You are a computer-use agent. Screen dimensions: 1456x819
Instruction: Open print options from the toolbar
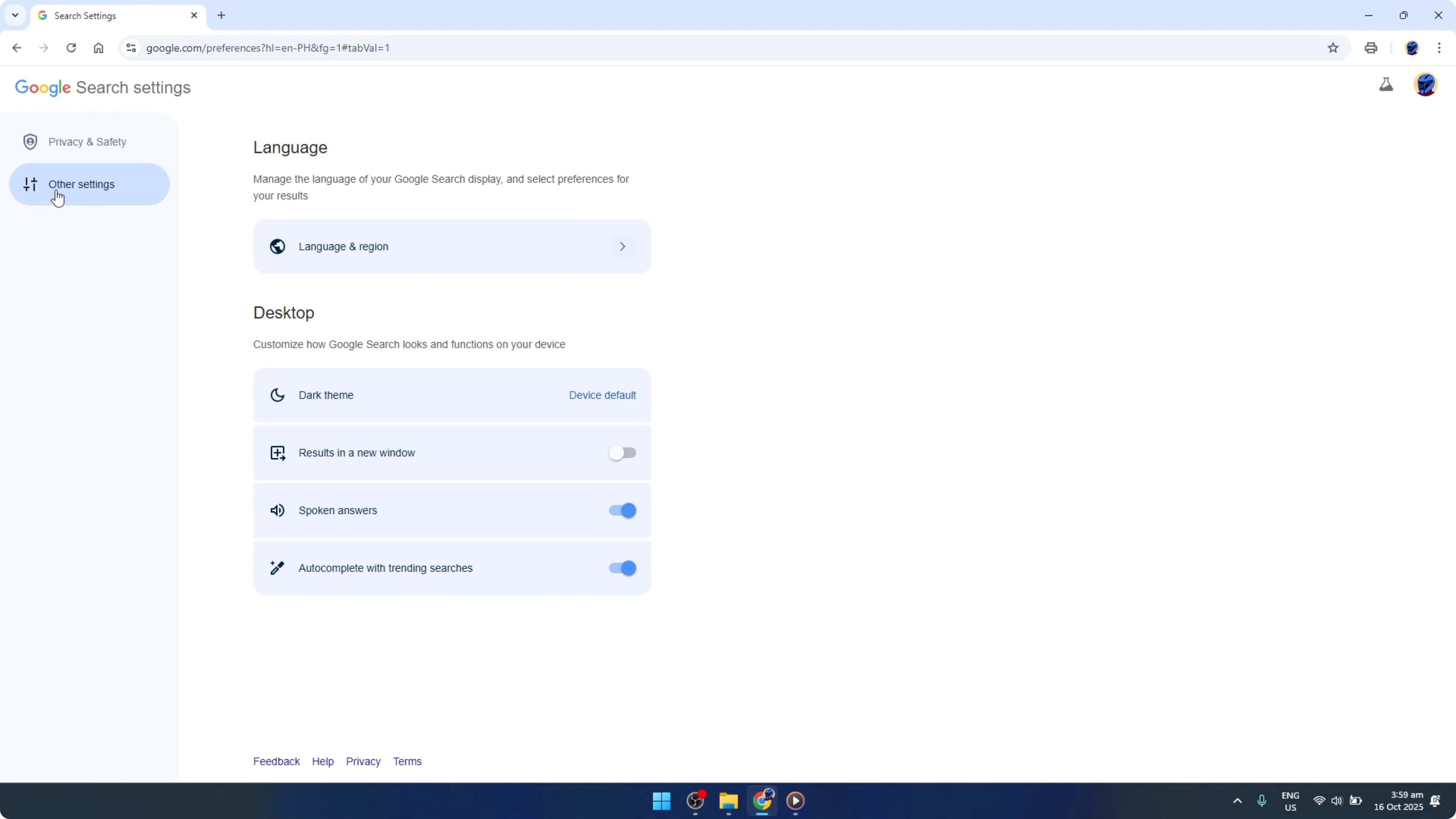tap(1371, 47)
